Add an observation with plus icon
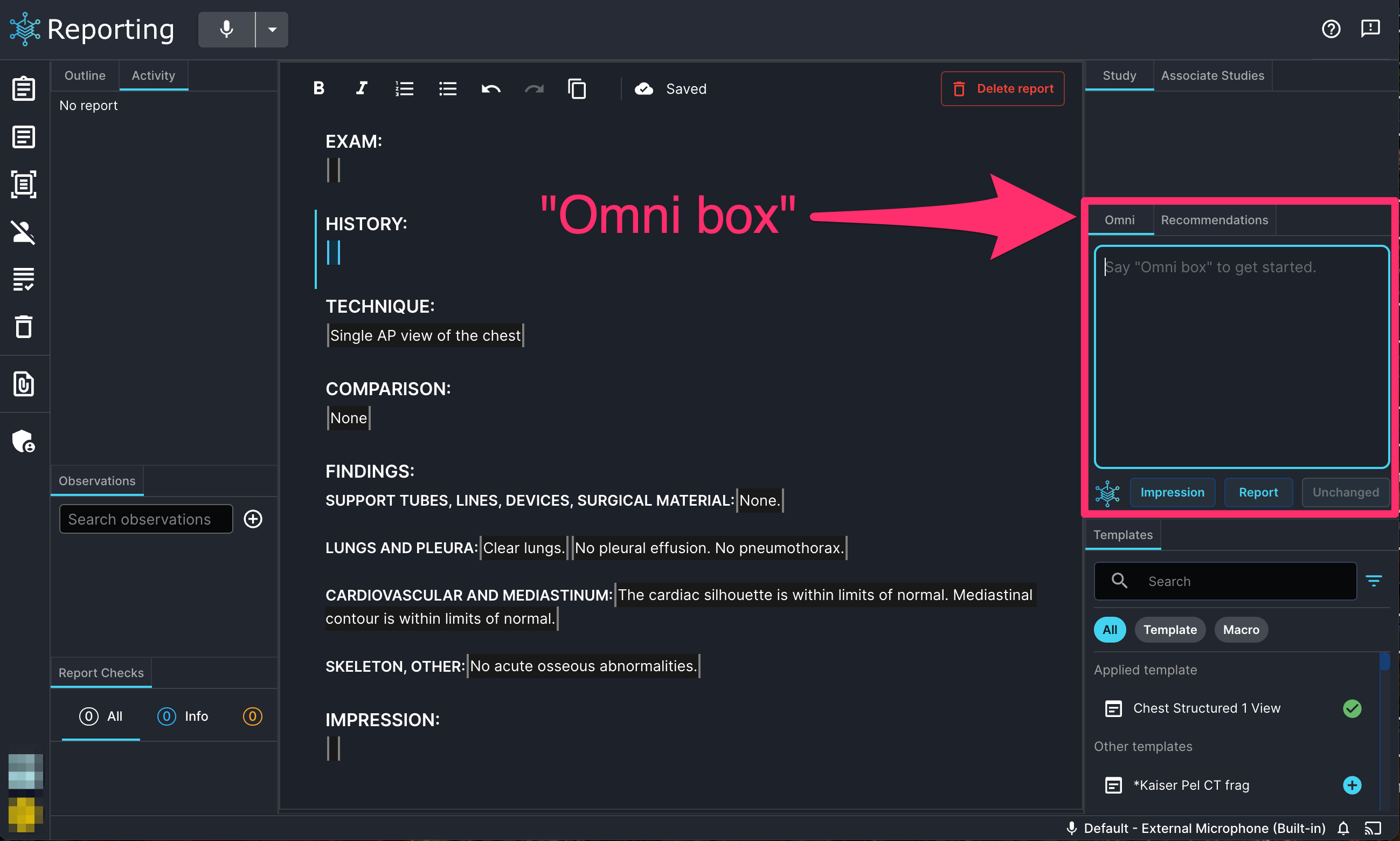Viewport: 1400px width, 841px height. coord(253,519)
